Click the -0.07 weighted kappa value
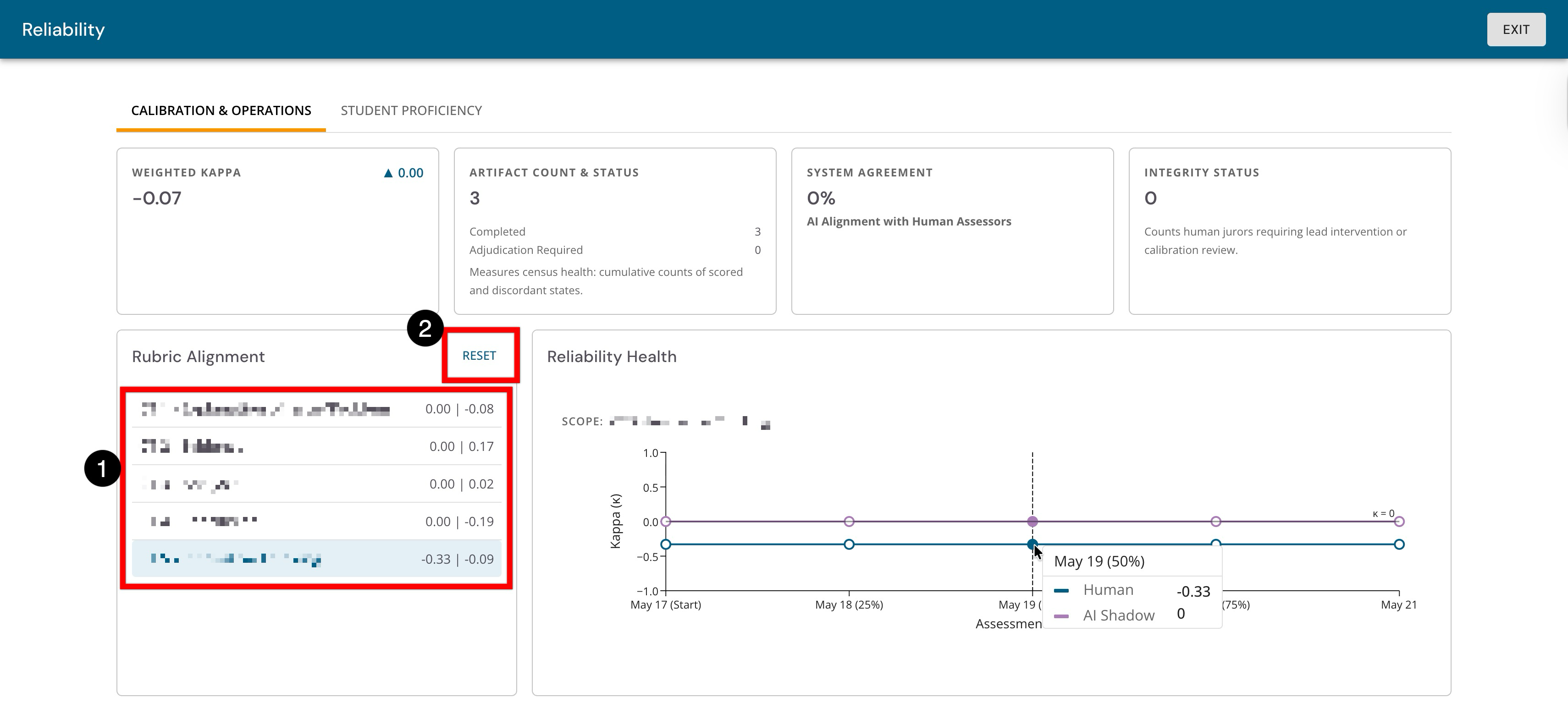This screenshot has height=714, width=1568. [x=157, y=198]
